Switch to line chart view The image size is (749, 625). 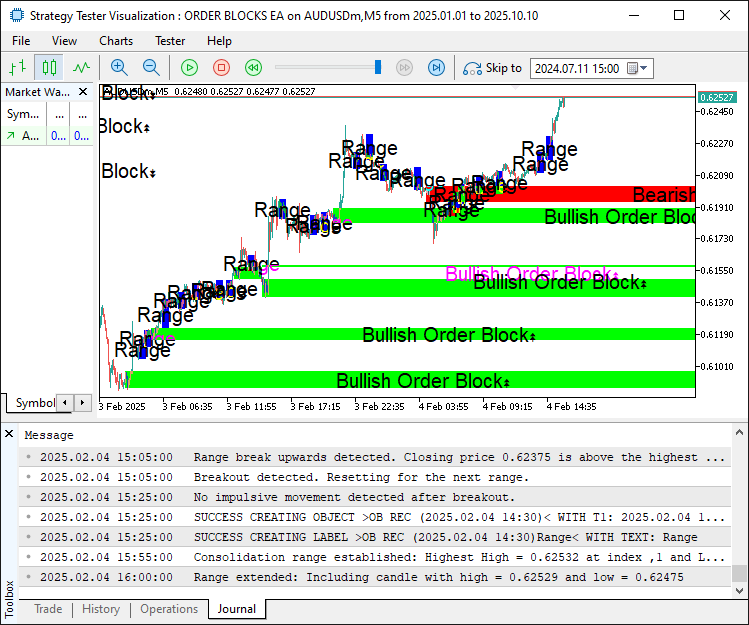click(x=80, y=68)
